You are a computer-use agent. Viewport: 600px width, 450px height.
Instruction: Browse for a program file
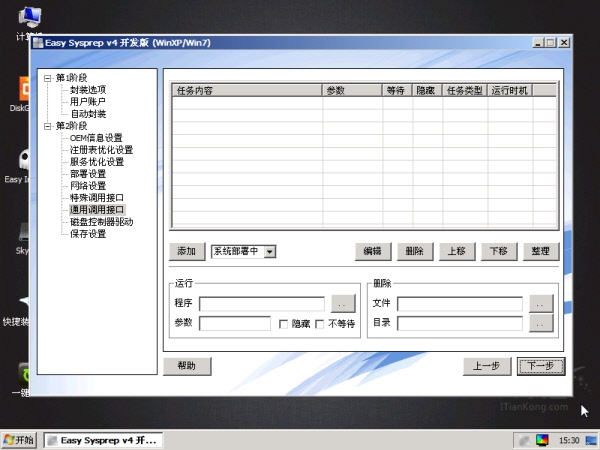coord(343,304)
